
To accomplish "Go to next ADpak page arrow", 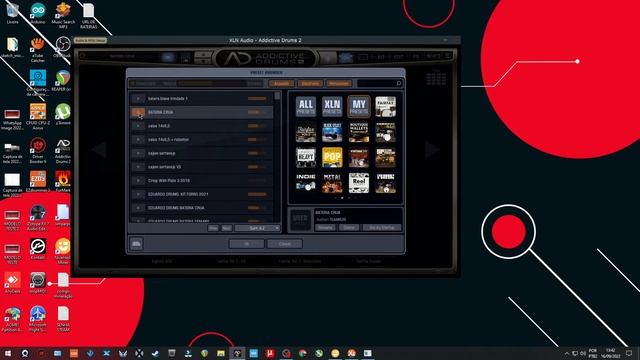I will 432,149.
